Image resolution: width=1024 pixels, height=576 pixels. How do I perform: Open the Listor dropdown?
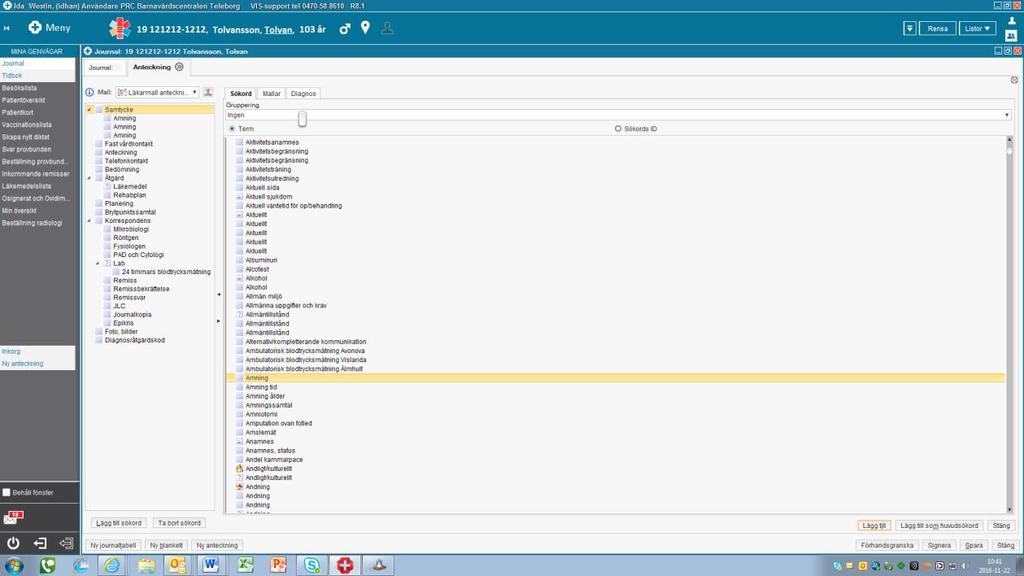pos(977,28)
